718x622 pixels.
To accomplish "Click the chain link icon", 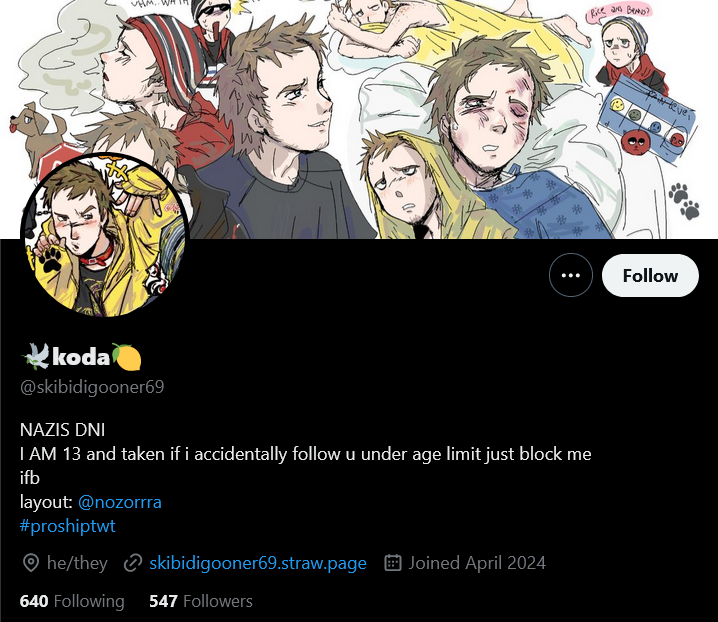I will (133, 563).
